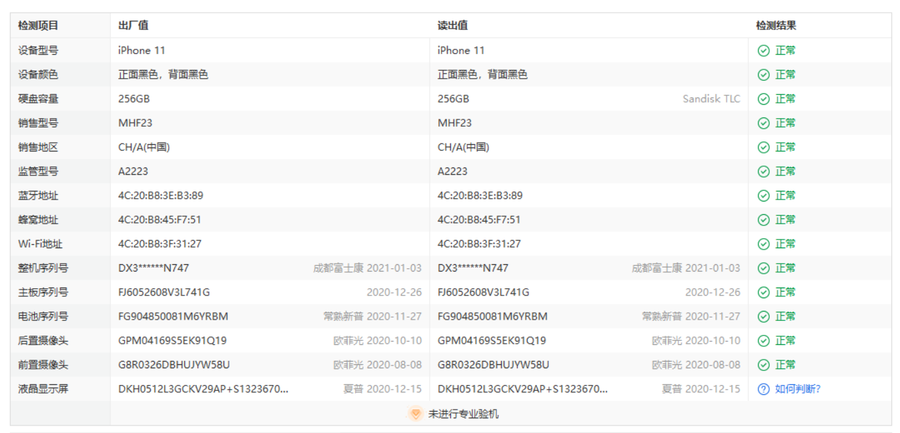The height and width of the screenshot is (433, 900).
Task: Click the Sandisk TLC note
Action: (711, 99)
